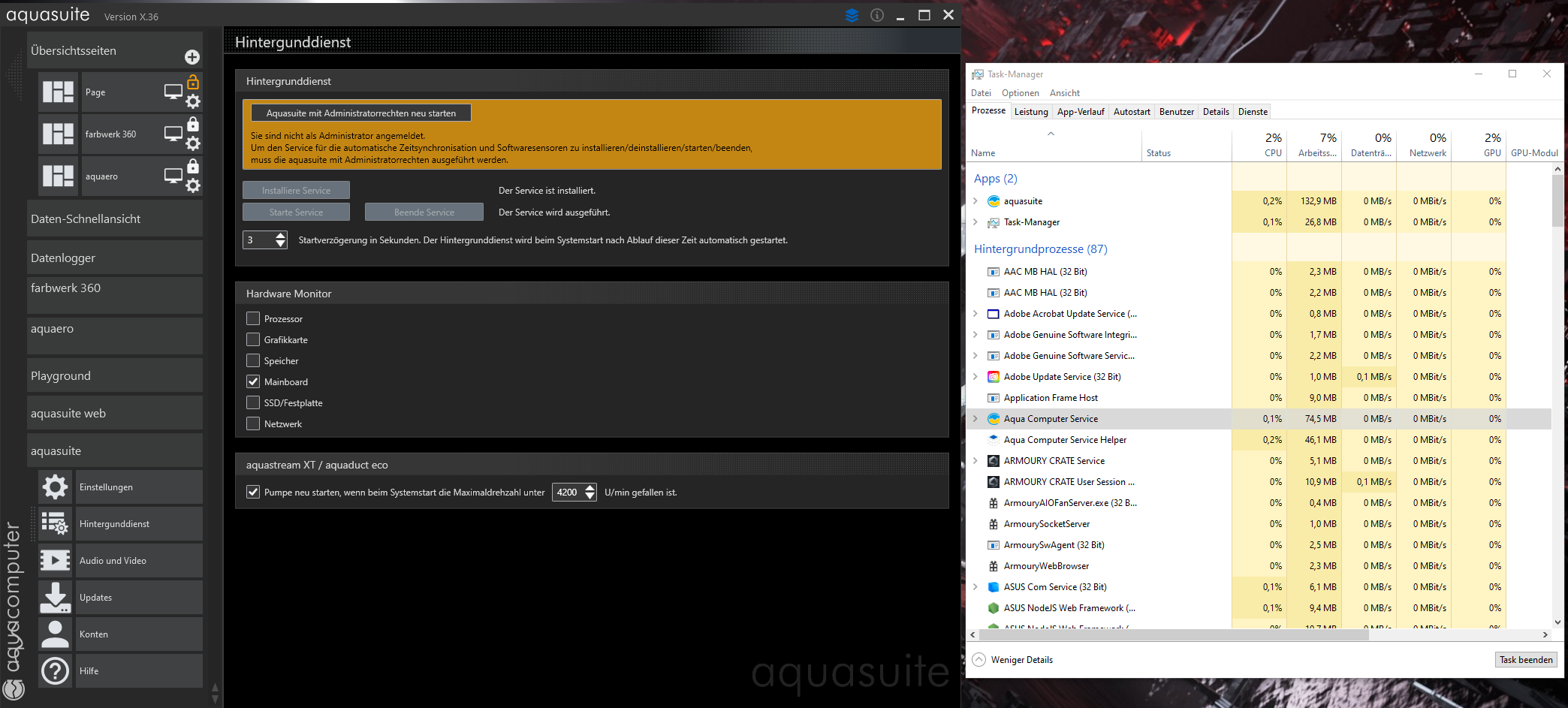Enable the Netzwerk checkbox

(253, 424)
